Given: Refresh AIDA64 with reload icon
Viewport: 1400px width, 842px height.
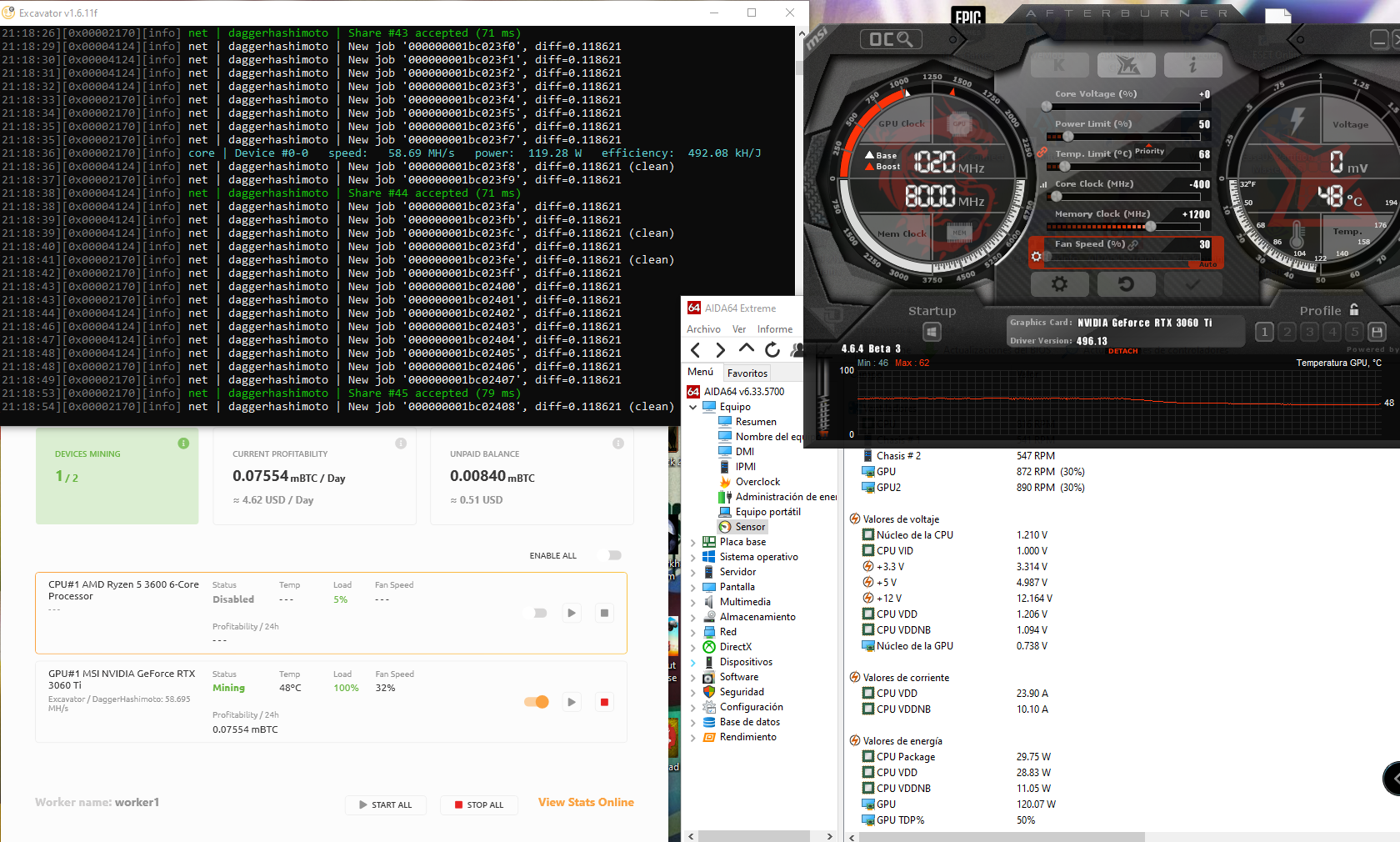Looking at the screenshot, I should tap(772, 350).
